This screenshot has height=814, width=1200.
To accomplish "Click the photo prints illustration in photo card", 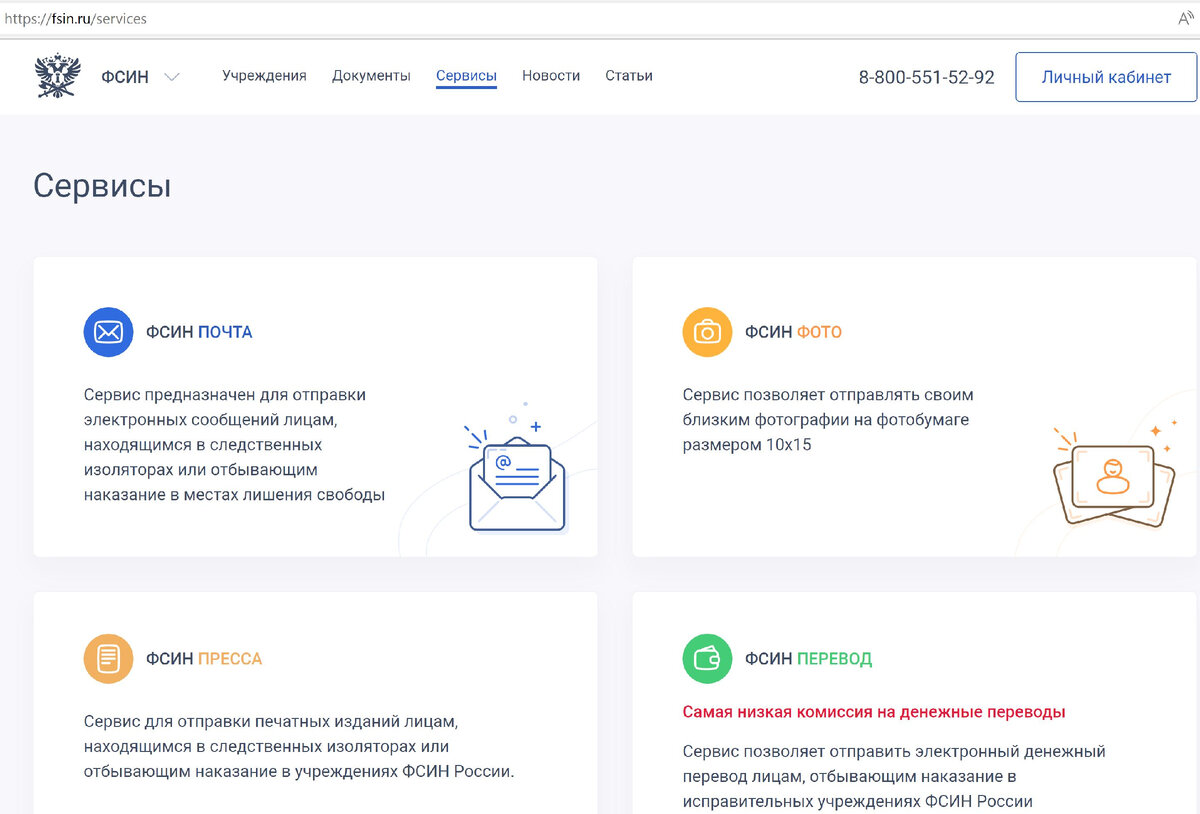I will [1114, 477].
